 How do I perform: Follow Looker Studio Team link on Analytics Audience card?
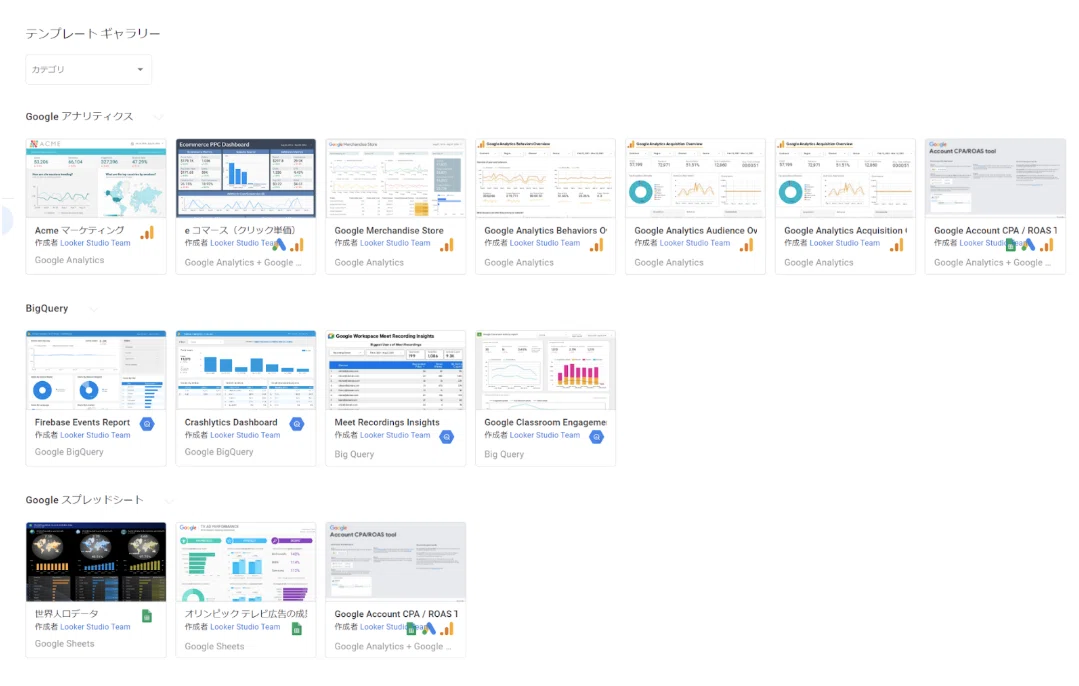point(695,243)
